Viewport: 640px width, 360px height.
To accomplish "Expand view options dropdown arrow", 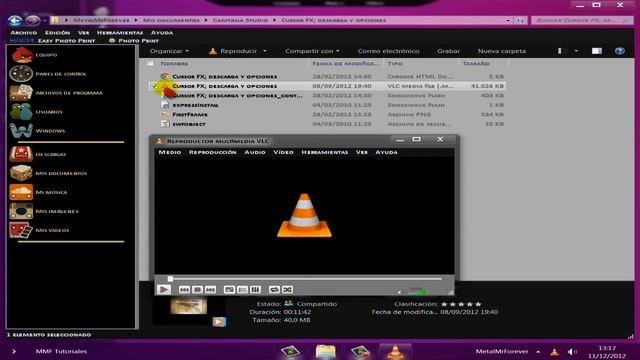I will pos(576,51).
